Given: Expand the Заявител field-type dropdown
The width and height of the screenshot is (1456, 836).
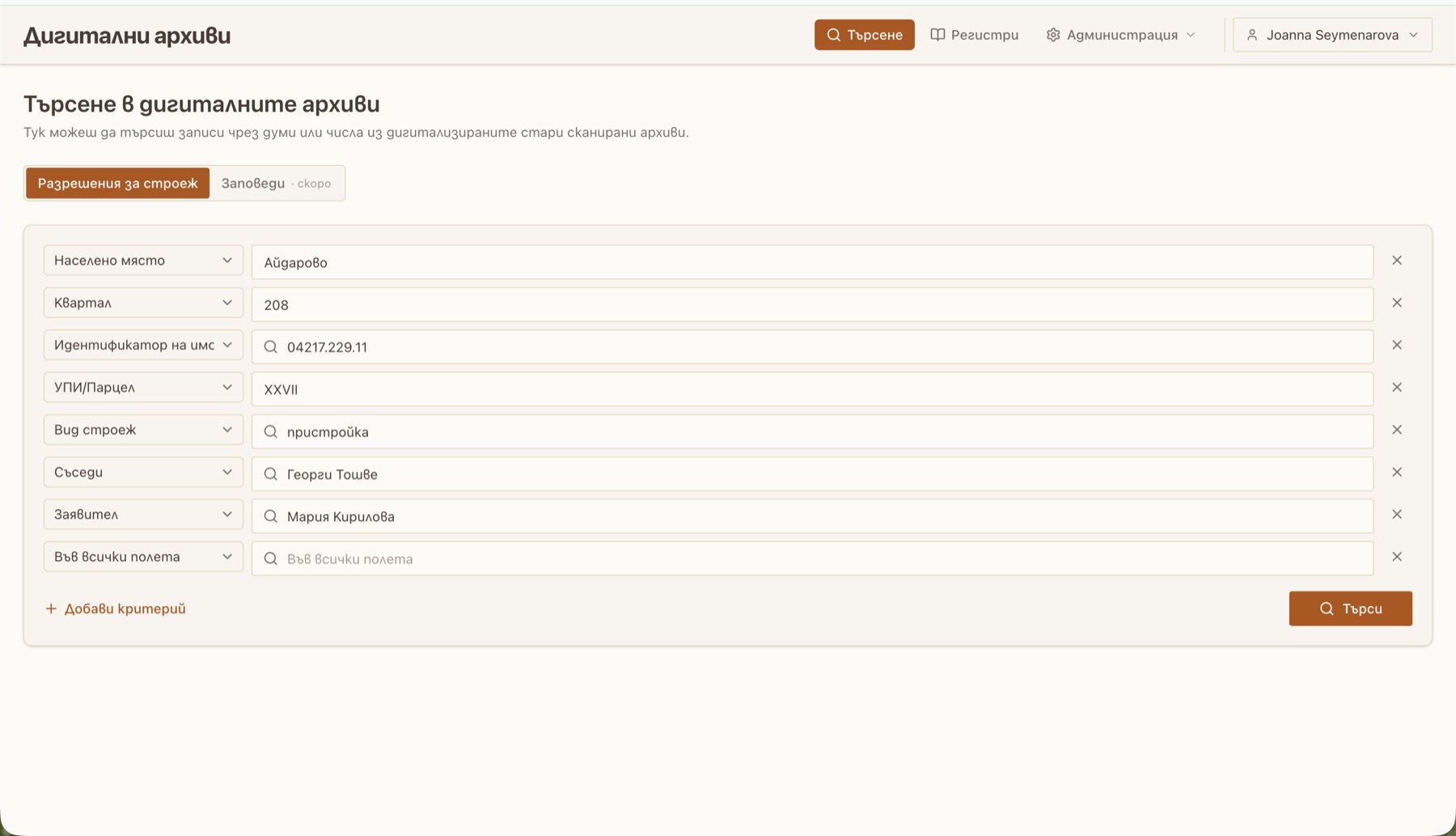Looking at the screenshot, I should click(143, 515).
